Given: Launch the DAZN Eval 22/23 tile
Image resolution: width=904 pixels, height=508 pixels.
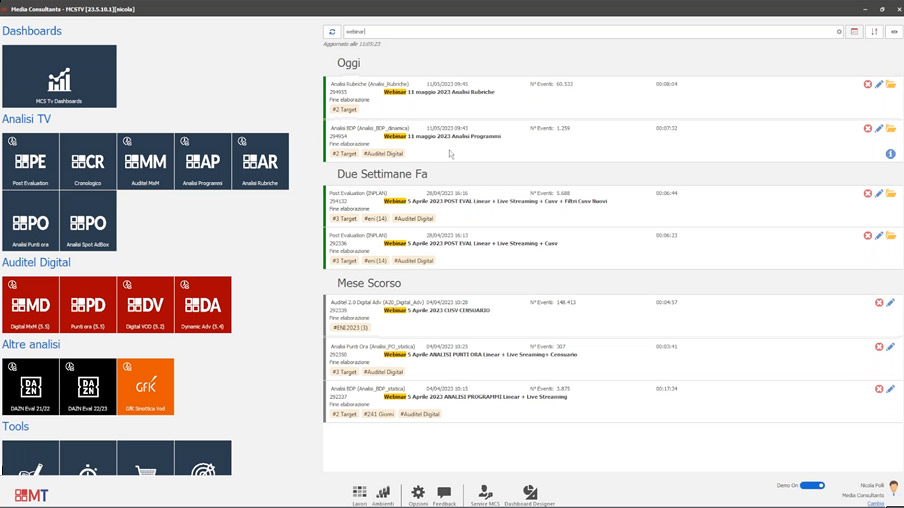Looking at the screenshot, I should pos(88,387).
